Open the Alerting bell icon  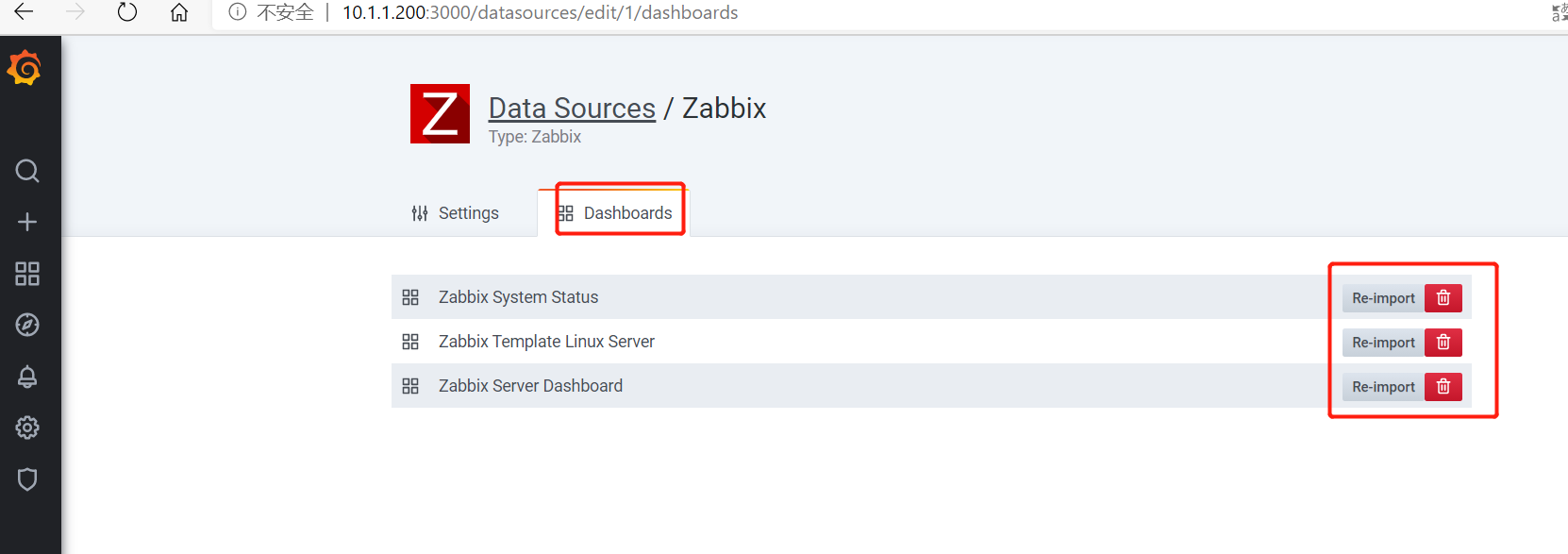(27, 377)
